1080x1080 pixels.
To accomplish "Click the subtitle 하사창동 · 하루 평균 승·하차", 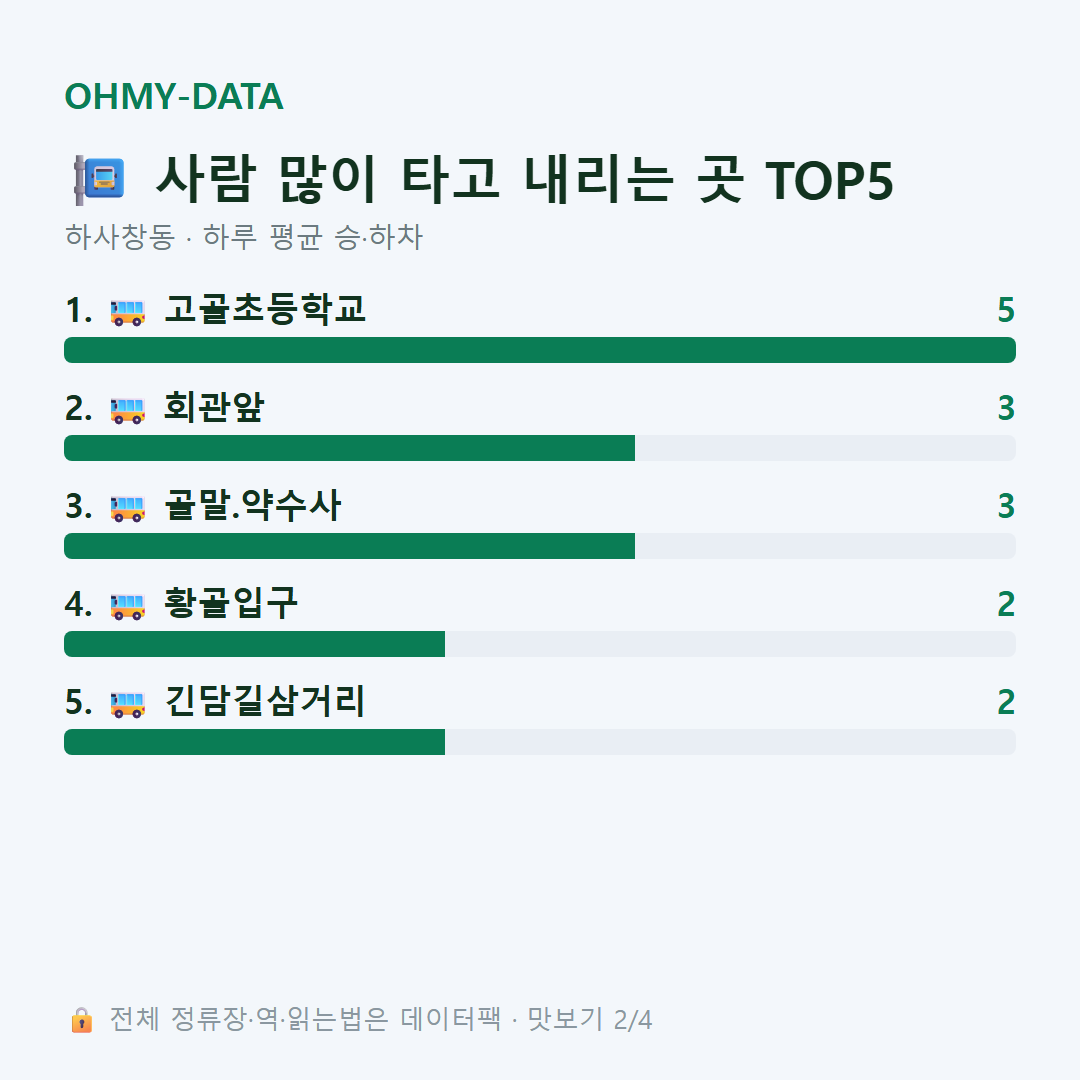I will click(x=244, y=237).
